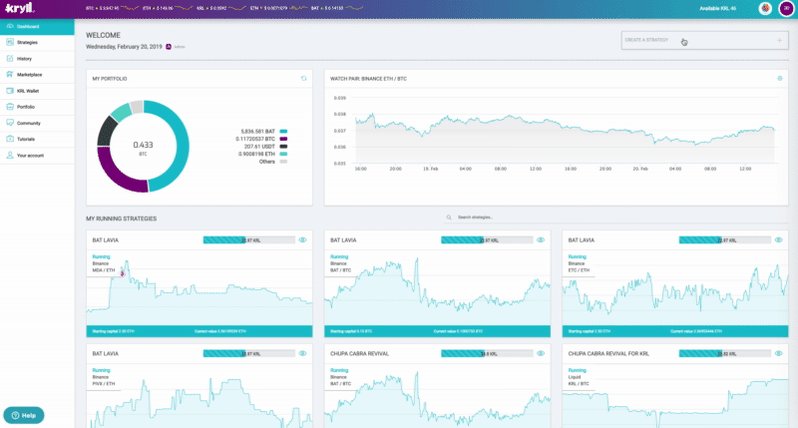Screen dimensions: 798x428
Task: Click the BAT price ticker in header
Action: coord(337,8)
